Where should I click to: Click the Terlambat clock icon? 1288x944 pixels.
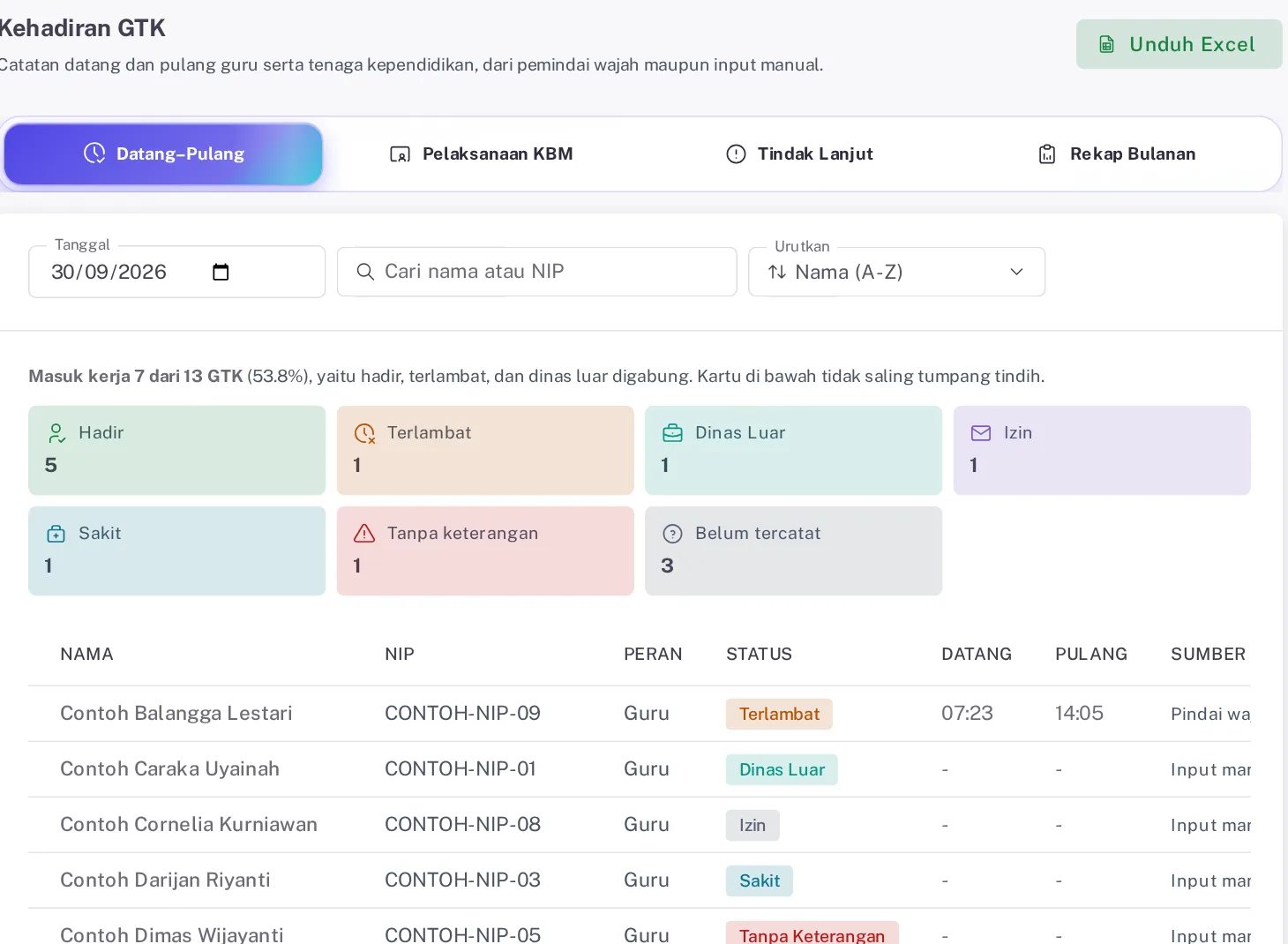point(364,433)
